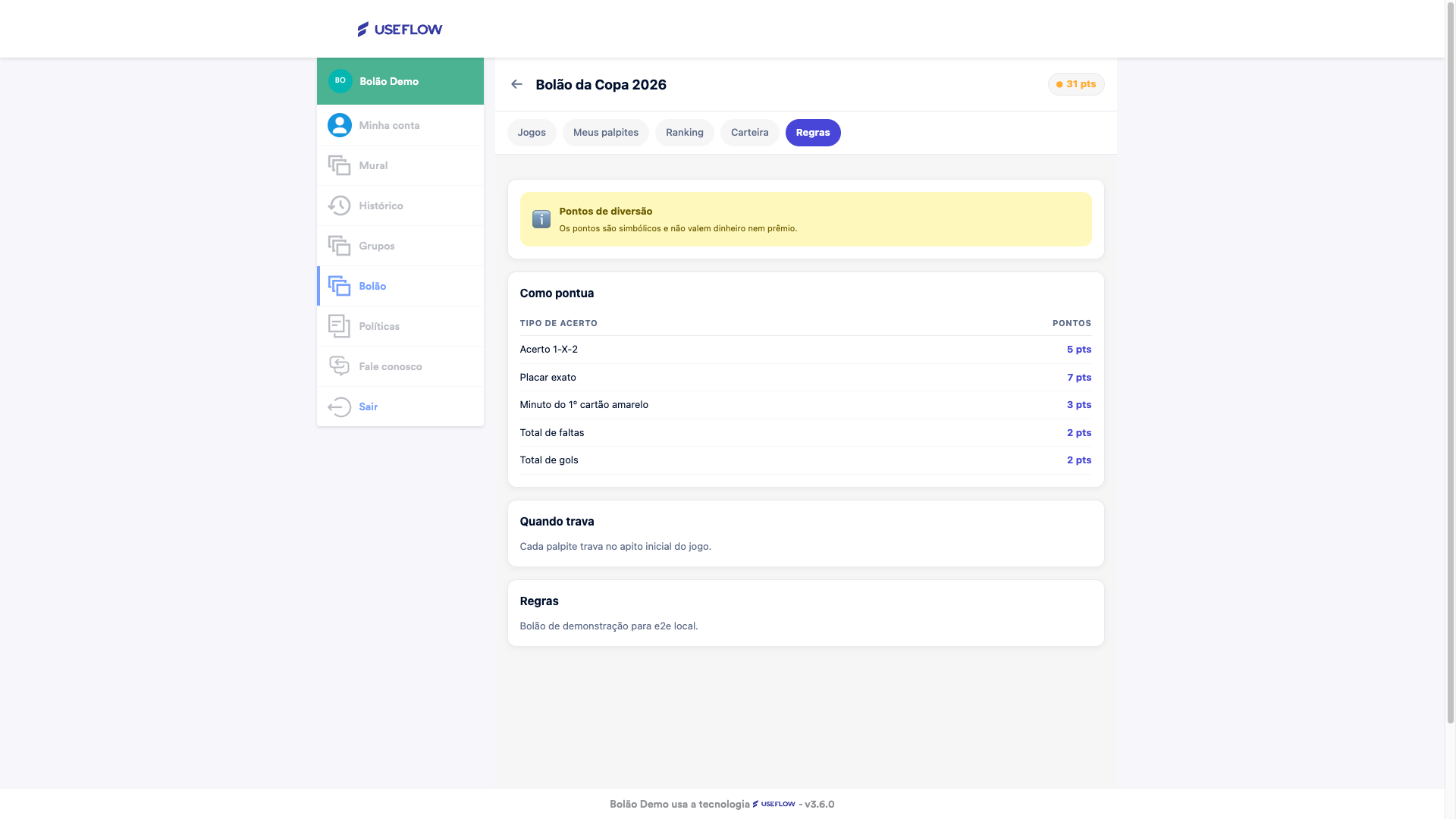
Task: Click the 7 pts value
Action: [1079, 378]
